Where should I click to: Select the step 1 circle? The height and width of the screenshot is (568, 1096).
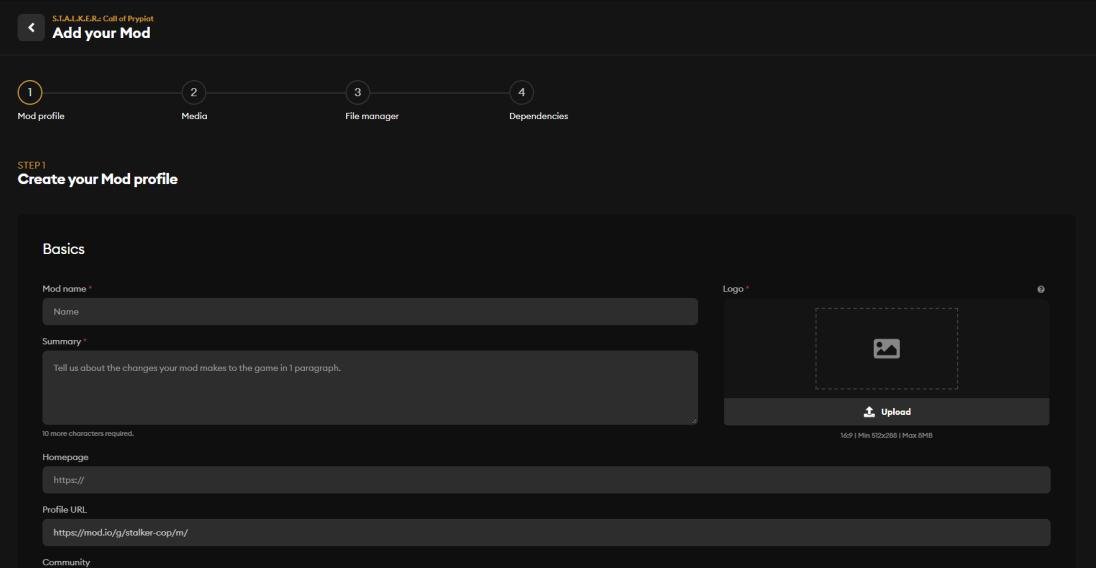[29, 92]
